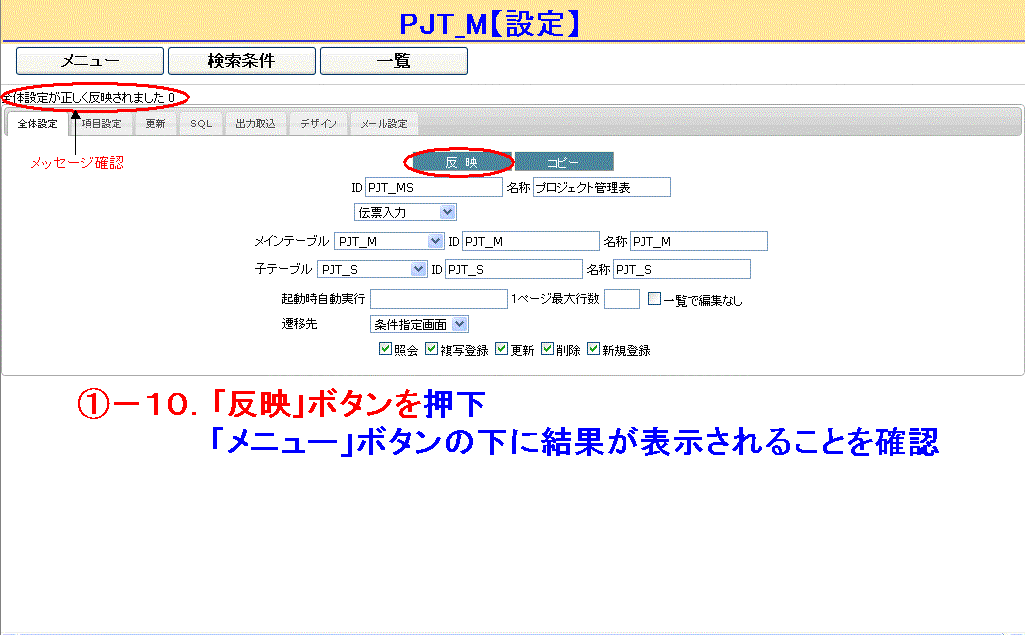Focus the 名称 field containing プロジェクト管理表
This screenshot has width=1025, height=635.
pyautogui.click(x=601, y=187)
